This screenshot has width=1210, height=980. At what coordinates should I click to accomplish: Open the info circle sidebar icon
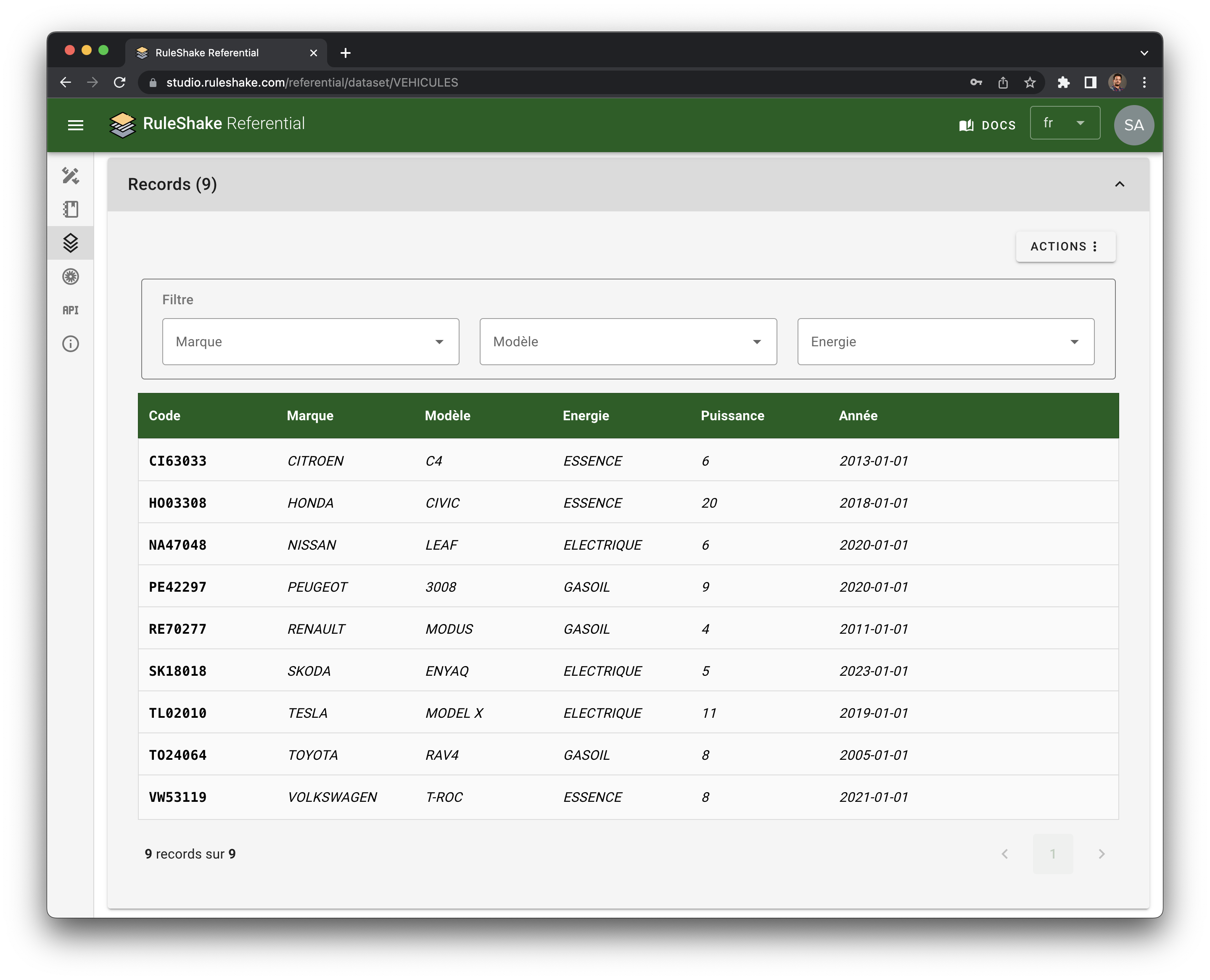click(71, 344)
